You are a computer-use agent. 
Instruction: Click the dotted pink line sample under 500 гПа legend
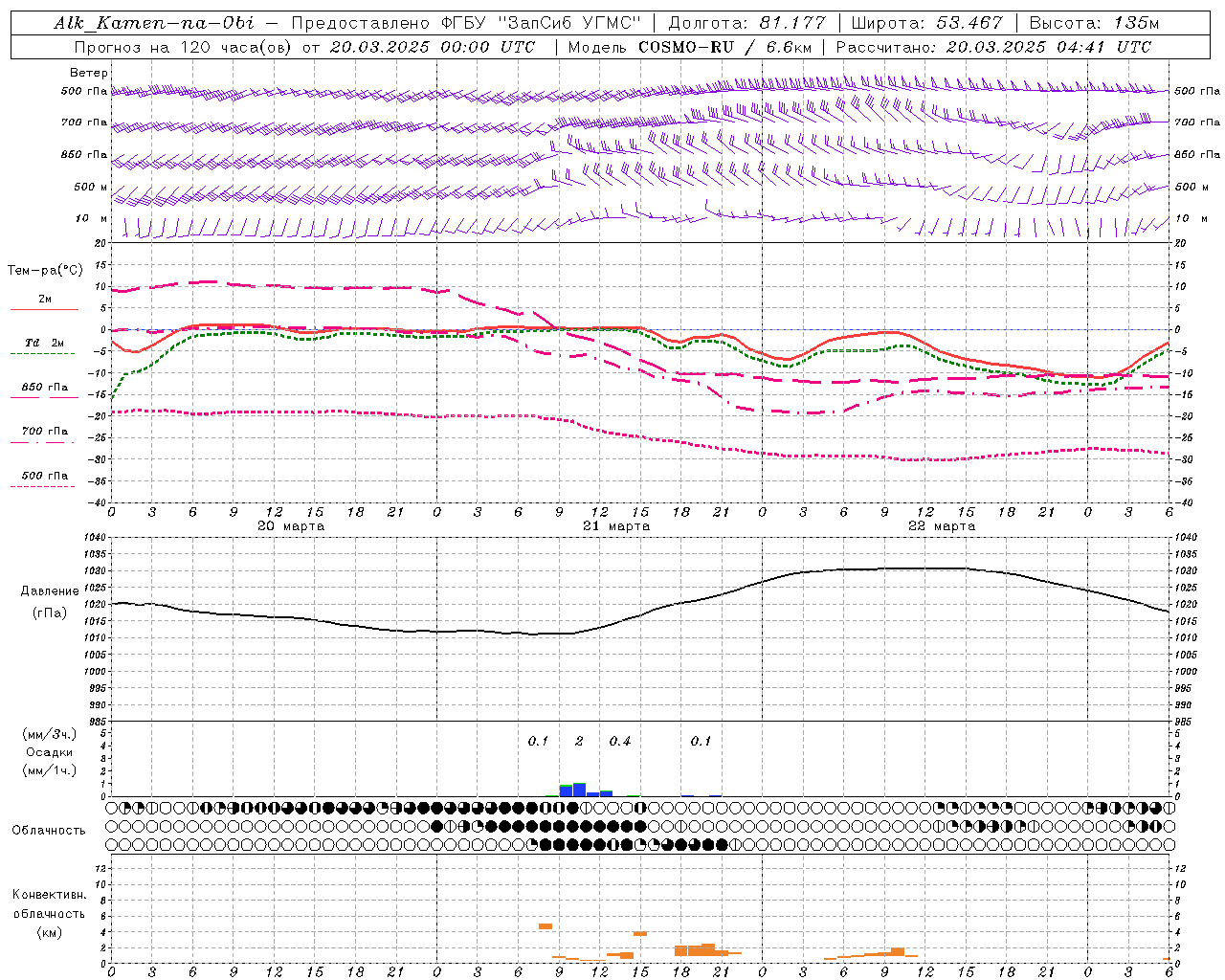(x=42, y=486)
